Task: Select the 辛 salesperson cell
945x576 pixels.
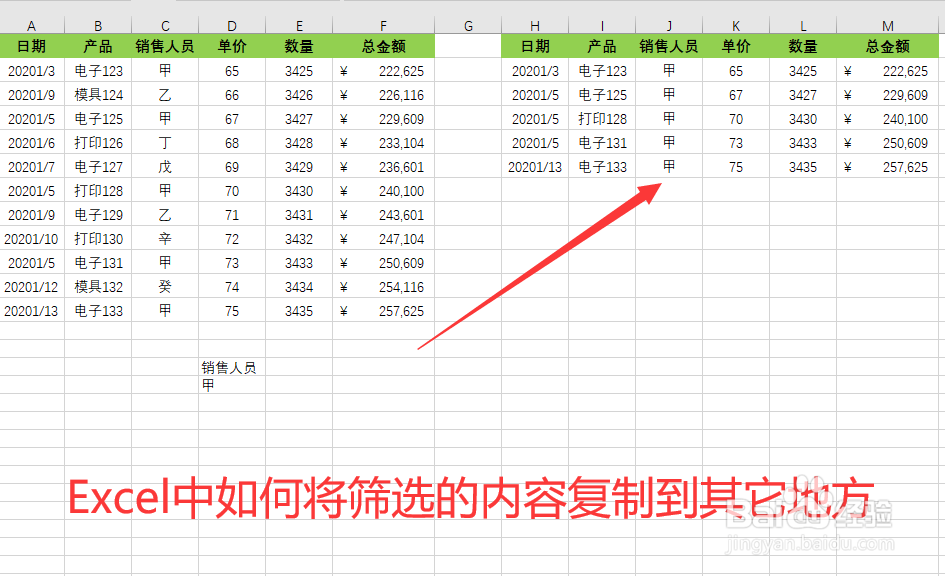Action: (x=164, y=239)
